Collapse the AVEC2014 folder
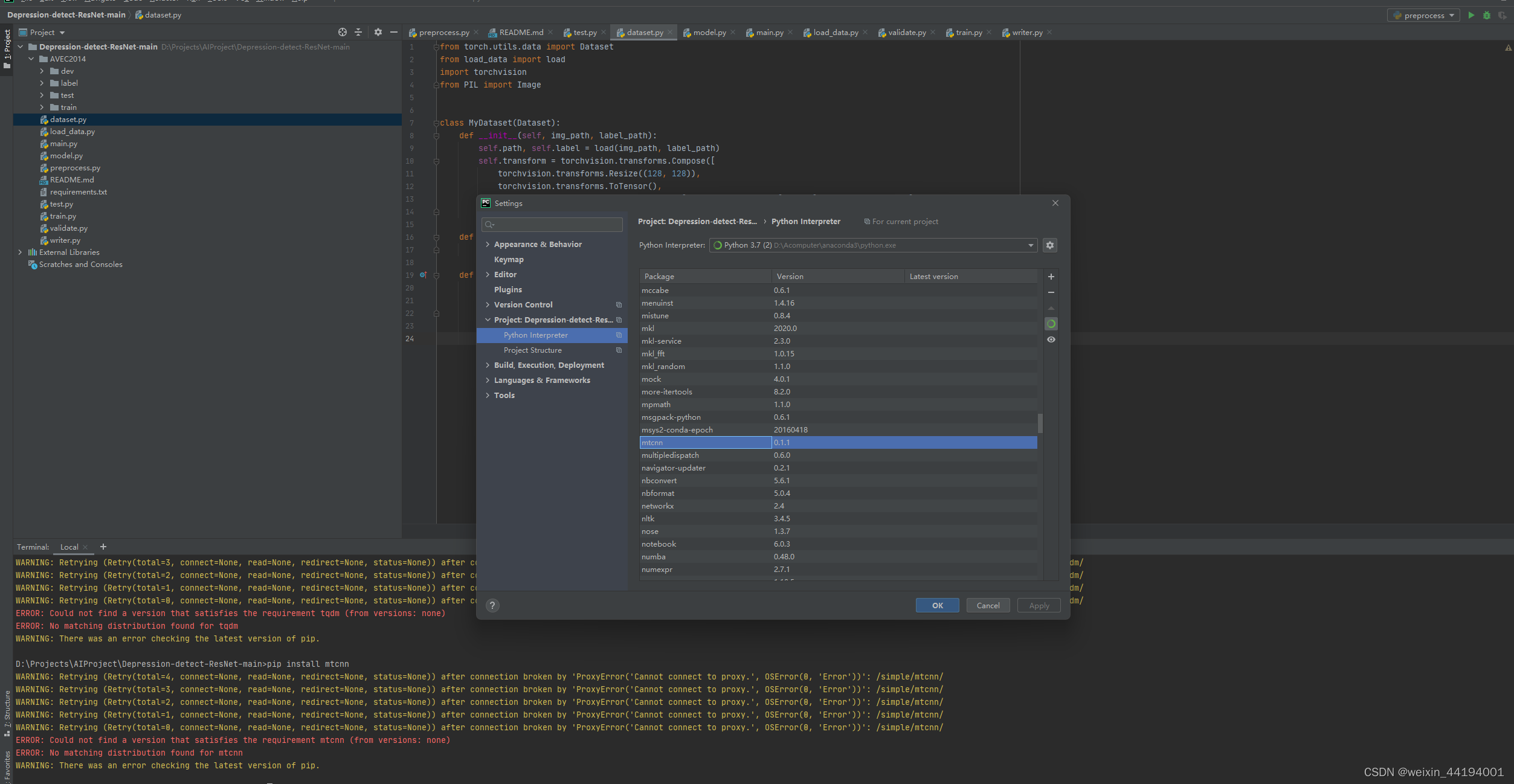The height and width of the screenshot is (784, 1514). (x=31, y=59)
